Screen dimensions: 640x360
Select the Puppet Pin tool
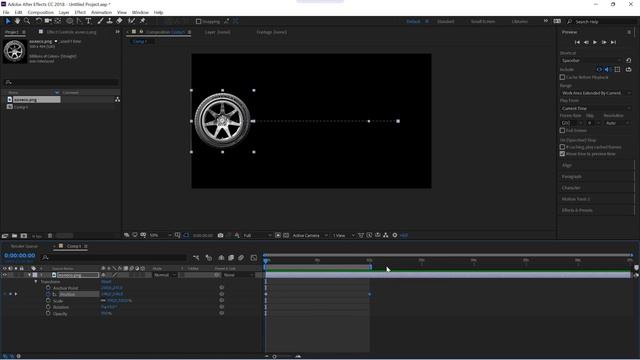pos(143,21)
